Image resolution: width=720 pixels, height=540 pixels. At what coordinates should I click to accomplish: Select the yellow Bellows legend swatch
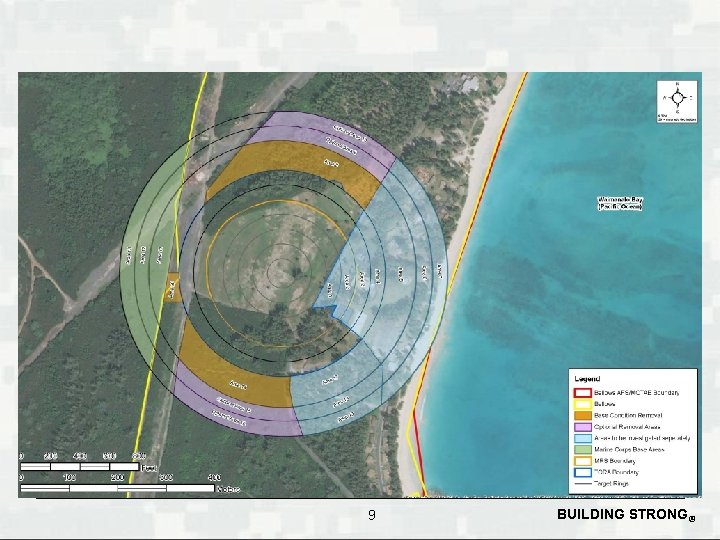click(583, 405)
